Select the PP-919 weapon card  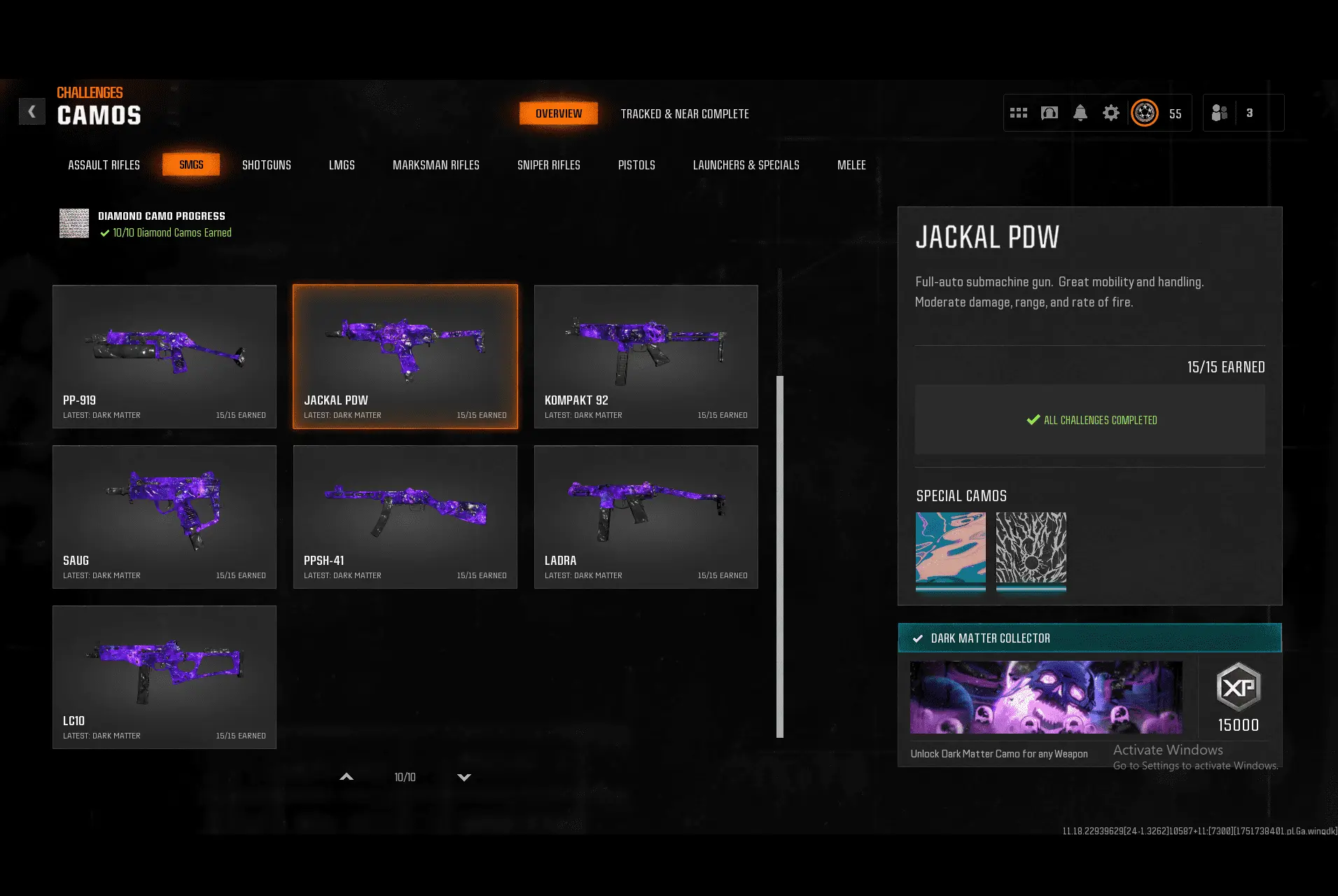tap(165, 356)
